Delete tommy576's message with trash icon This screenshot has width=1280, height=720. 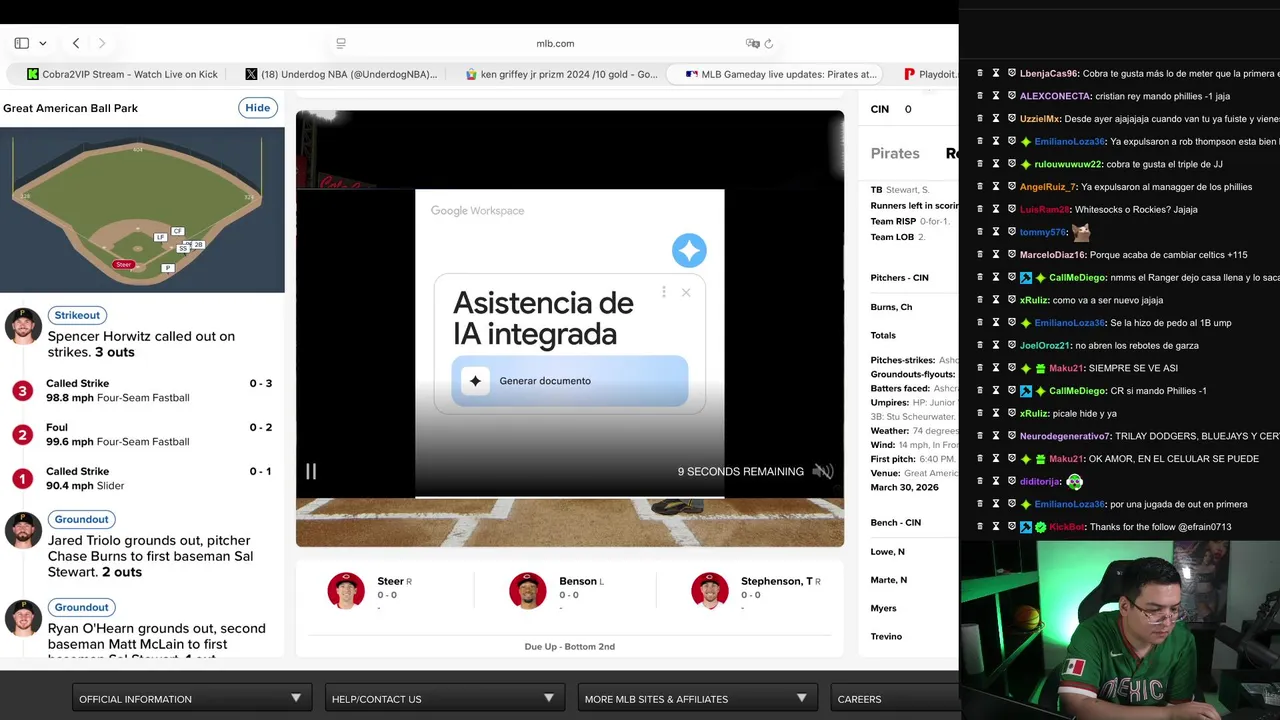[980, 232]
